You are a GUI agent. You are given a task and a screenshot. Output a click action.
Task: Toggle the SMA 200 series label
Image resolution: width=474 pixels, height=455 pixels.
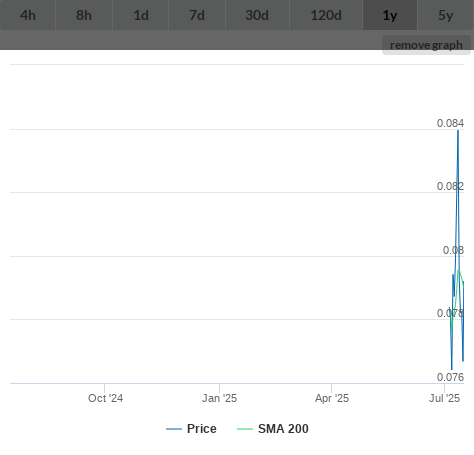point(283,429)
